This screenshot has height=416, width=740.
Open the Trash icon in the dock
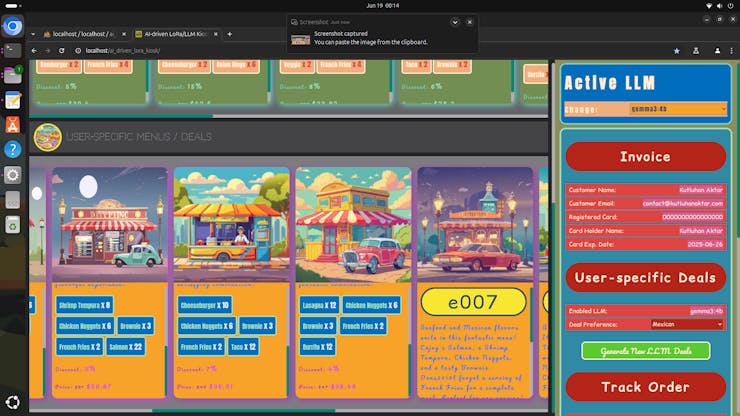[x=13, y=223]
